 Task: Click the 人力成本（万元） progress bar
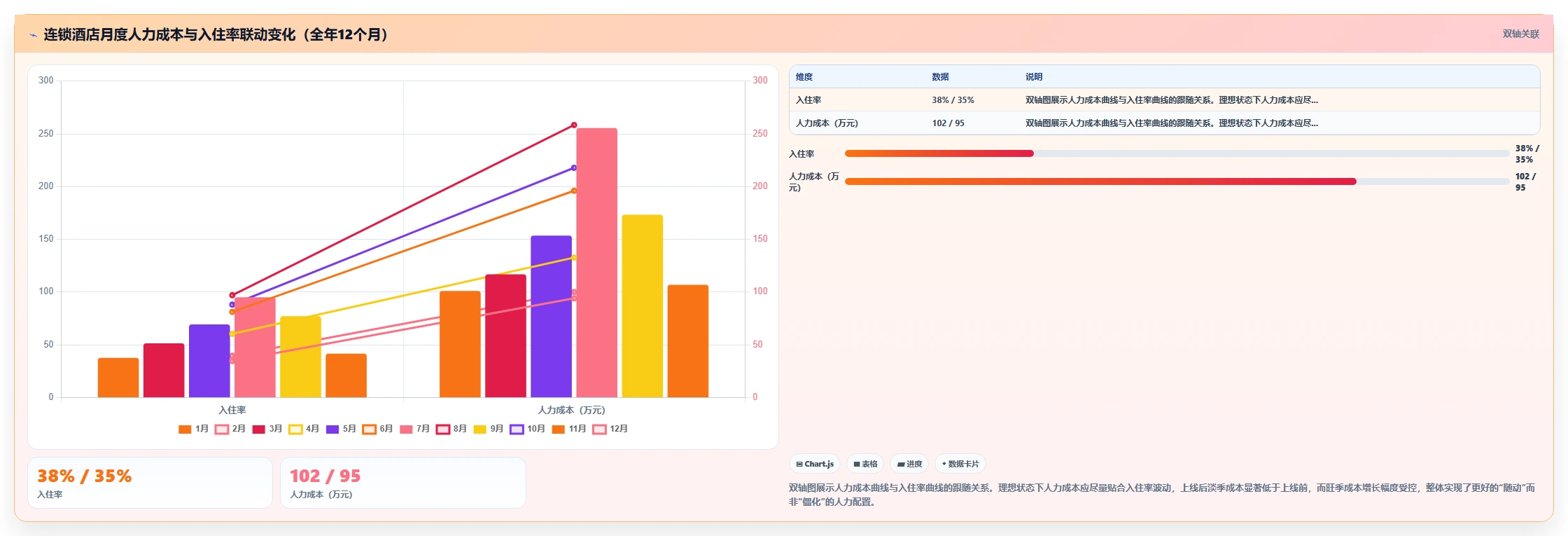tap(1177, 181)
